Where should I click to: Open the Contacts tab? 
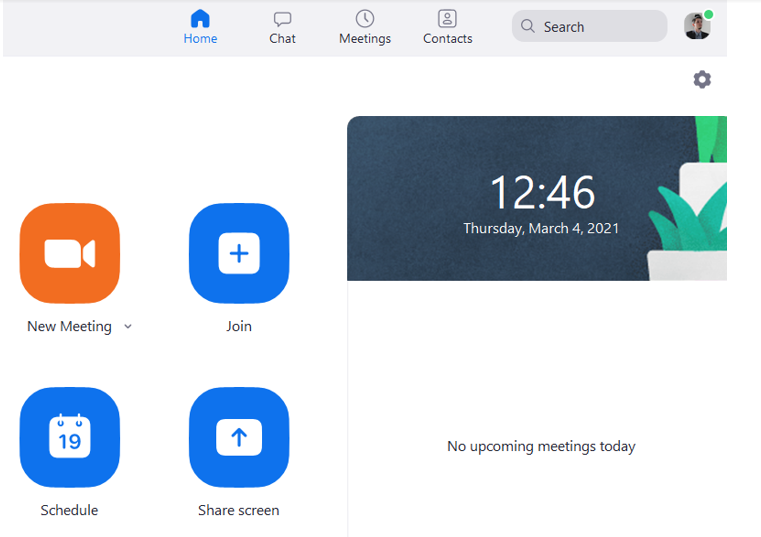447,27
